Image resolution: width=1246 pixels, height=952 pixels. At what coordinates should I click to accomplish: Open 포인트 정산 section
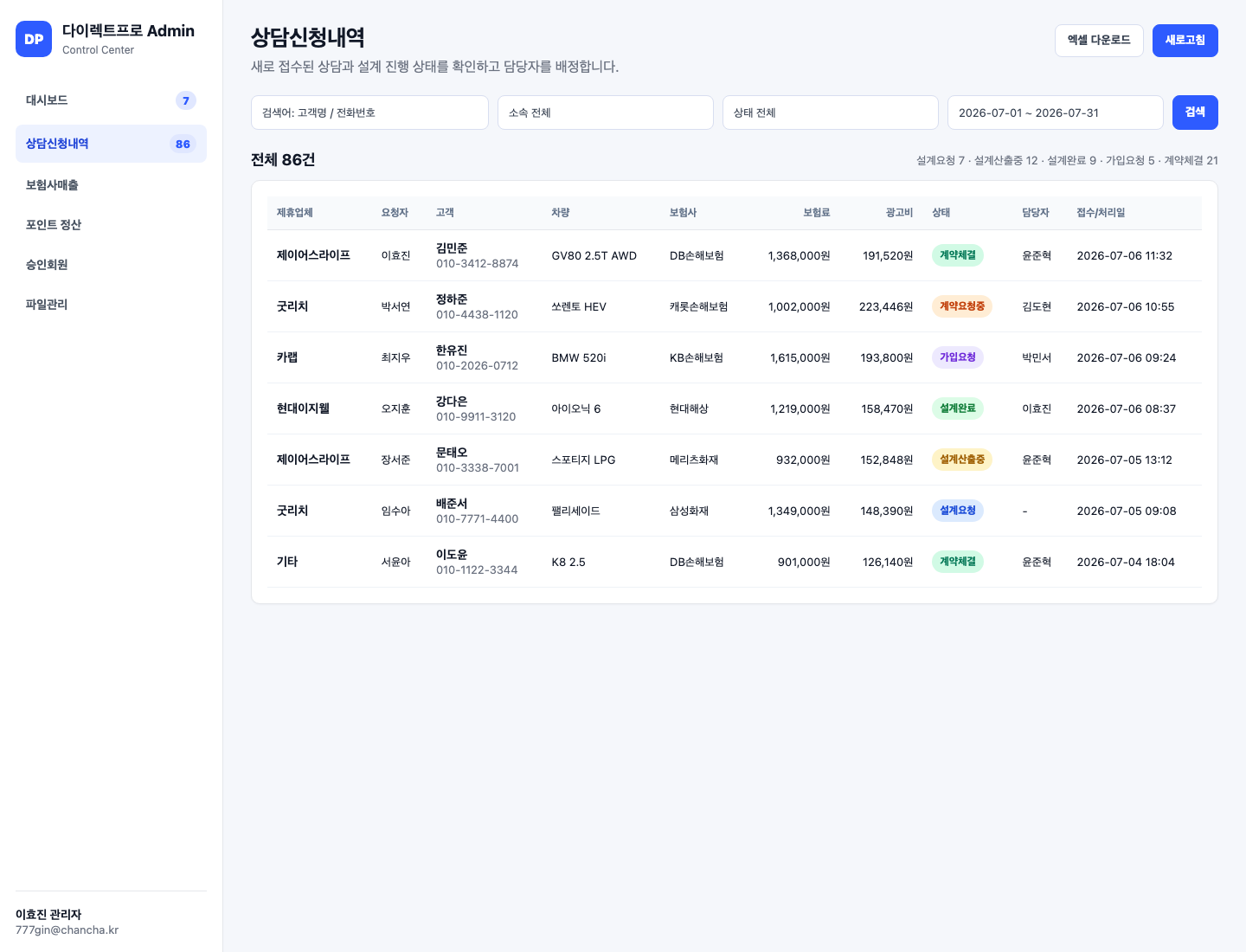coord(111,225)
